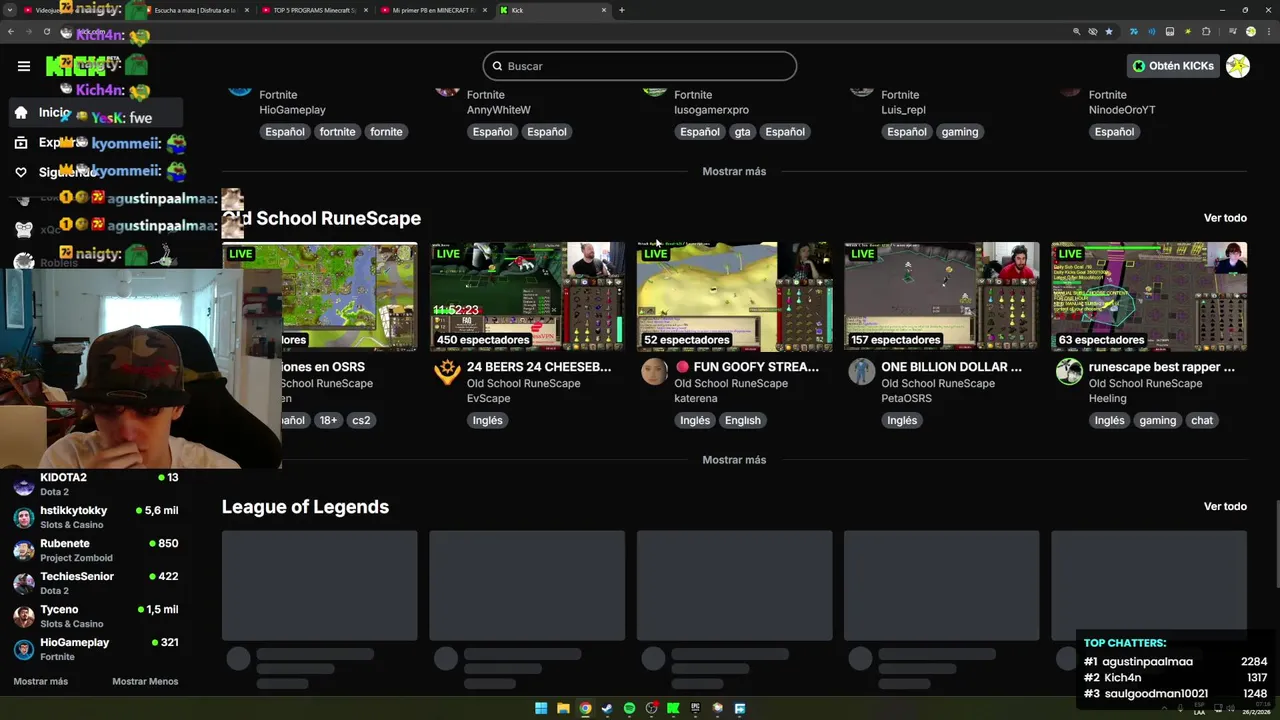Open KIDOTA2 channel avatar in sidebar
This screenshot has width=1280, height=720.
24,485
